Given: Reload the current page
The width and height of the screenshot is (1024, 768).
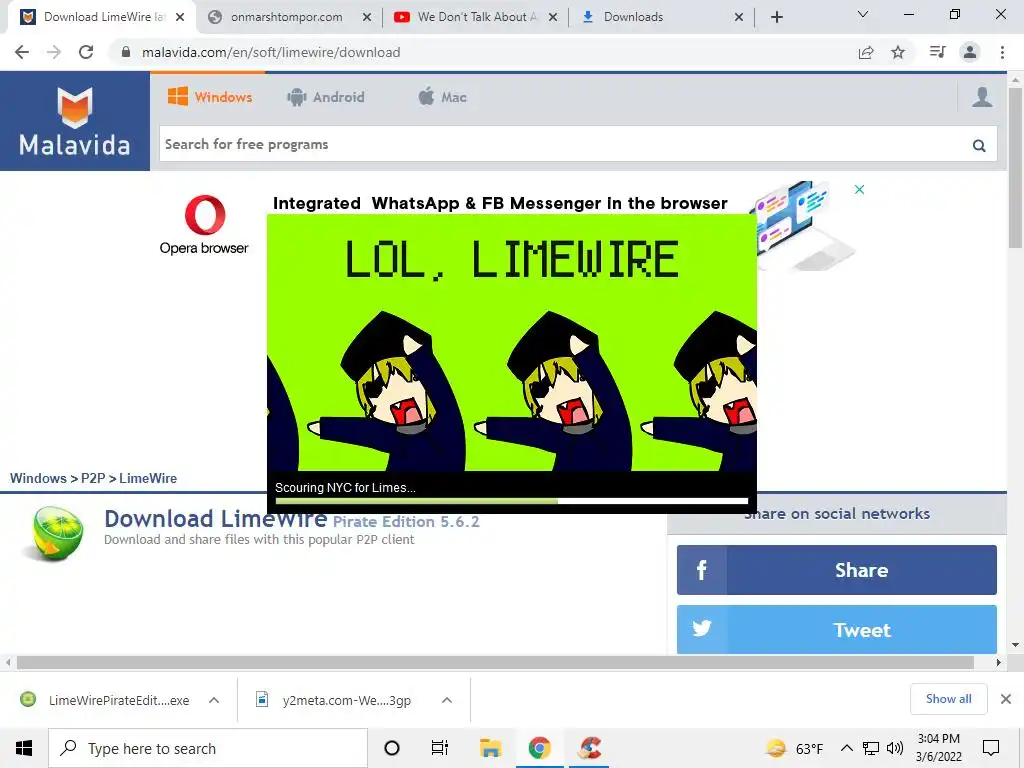Looking at the screenshot, I should 86,52.
